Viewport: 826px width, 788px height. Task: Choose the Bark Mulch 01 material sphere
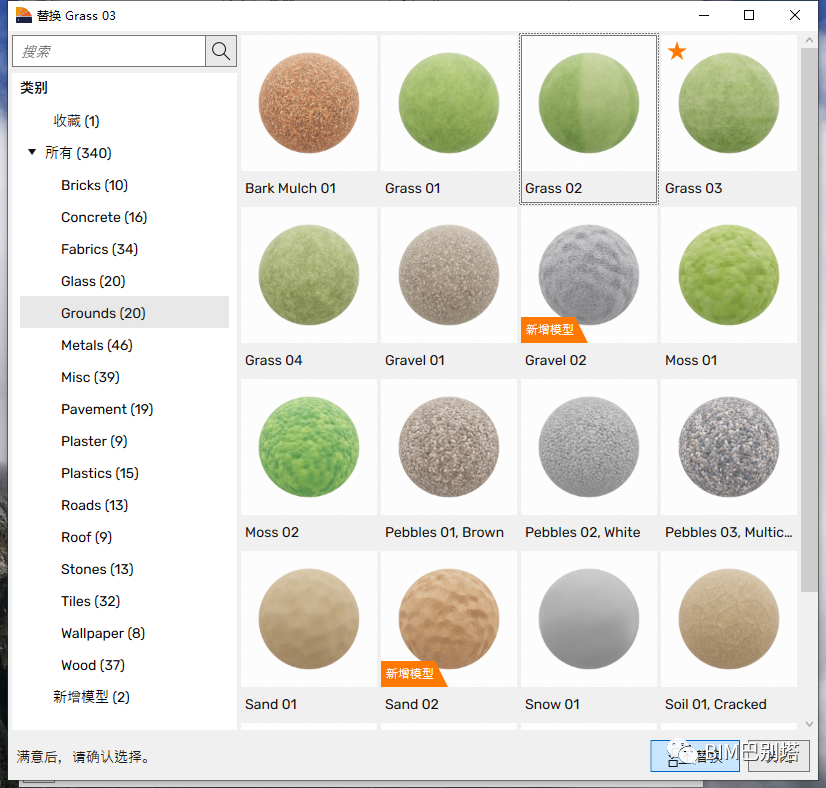coord(309,103)
